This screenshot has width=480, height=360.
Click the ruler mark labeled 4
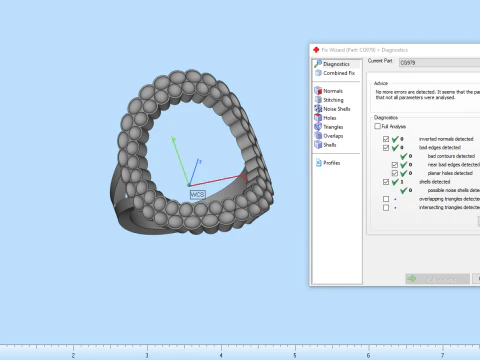point(221,355)
